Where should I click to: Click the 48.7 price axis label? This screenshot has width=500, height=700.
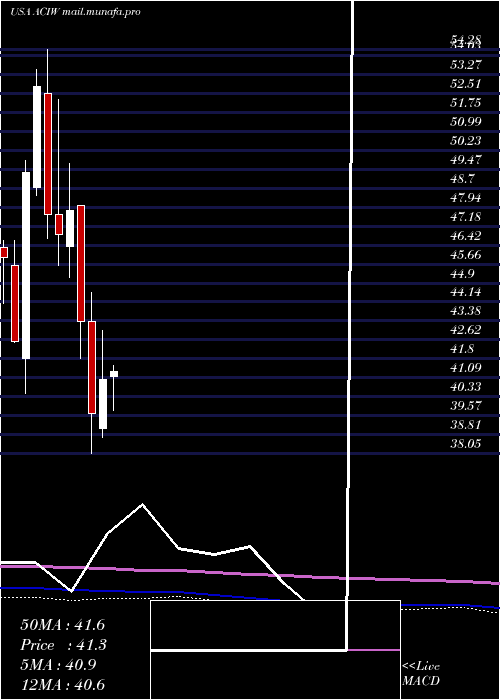463,179
